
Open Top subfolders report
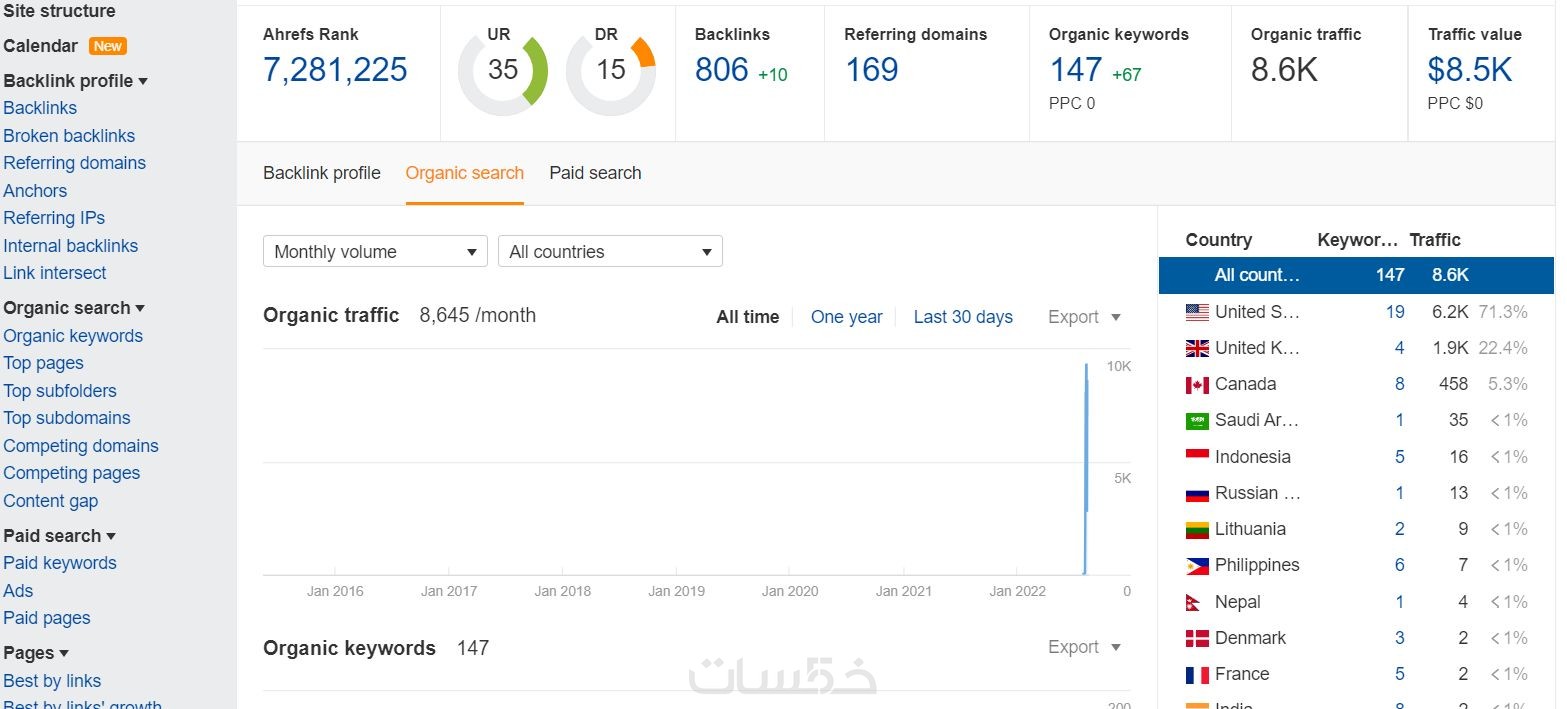[60, 391]
